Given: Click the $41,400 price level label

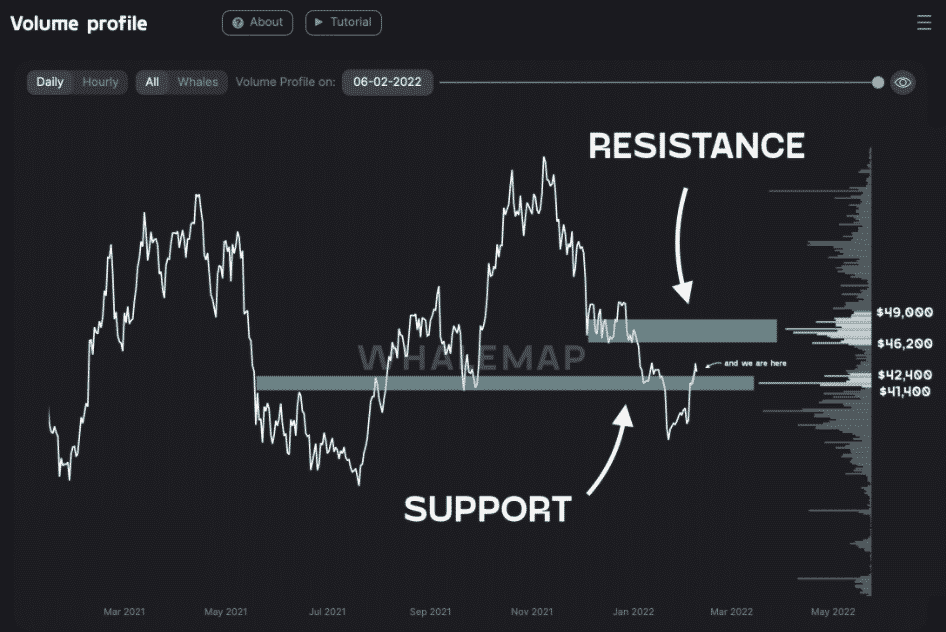Looking at the screenshot, I should [903, 391].
